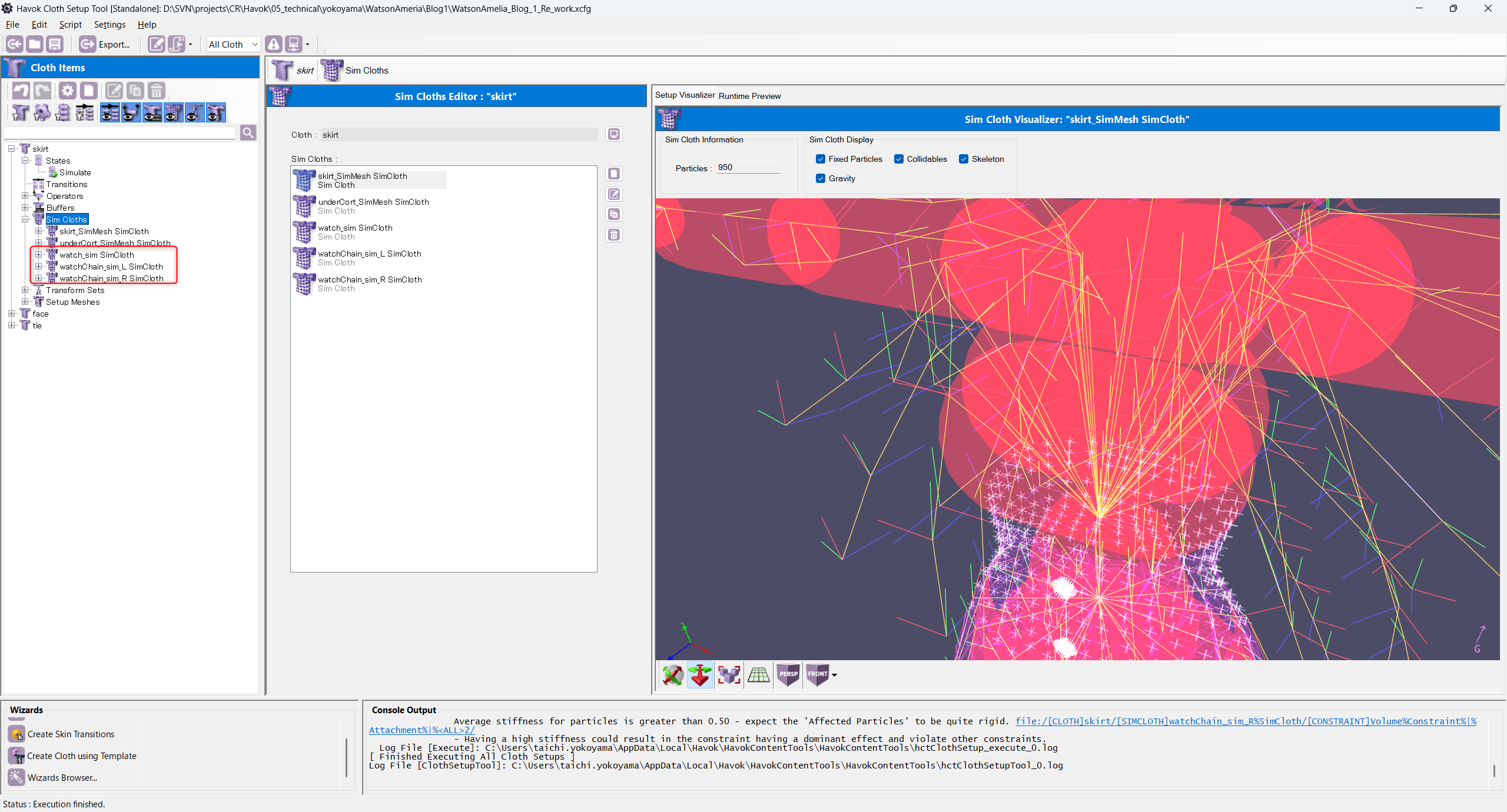Uncheck the Collidables checkbox
Screen dimensions: 1507x812
tap(899, 159)
